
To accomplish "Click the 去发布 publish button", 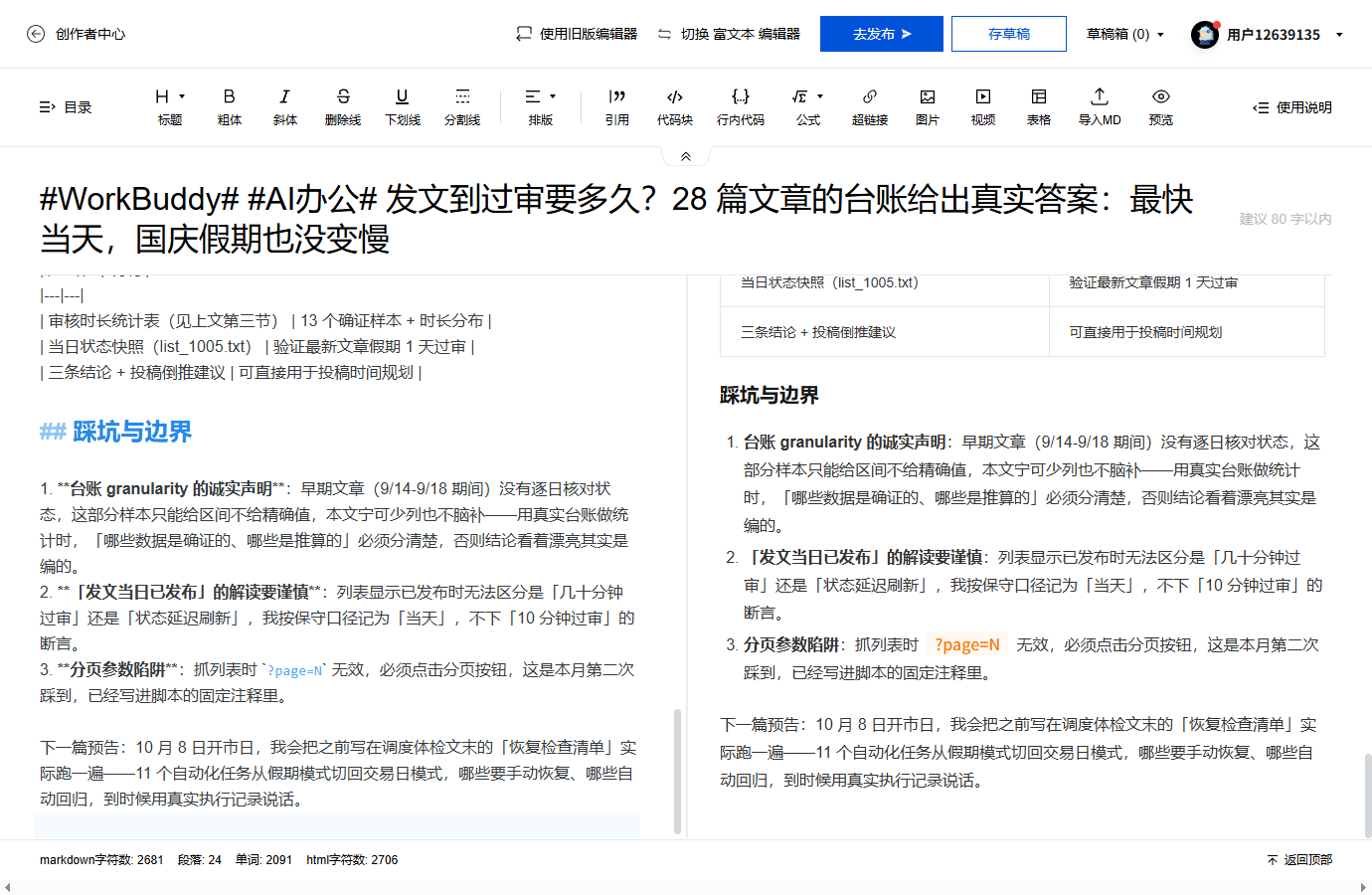I will tap(882, 34).
